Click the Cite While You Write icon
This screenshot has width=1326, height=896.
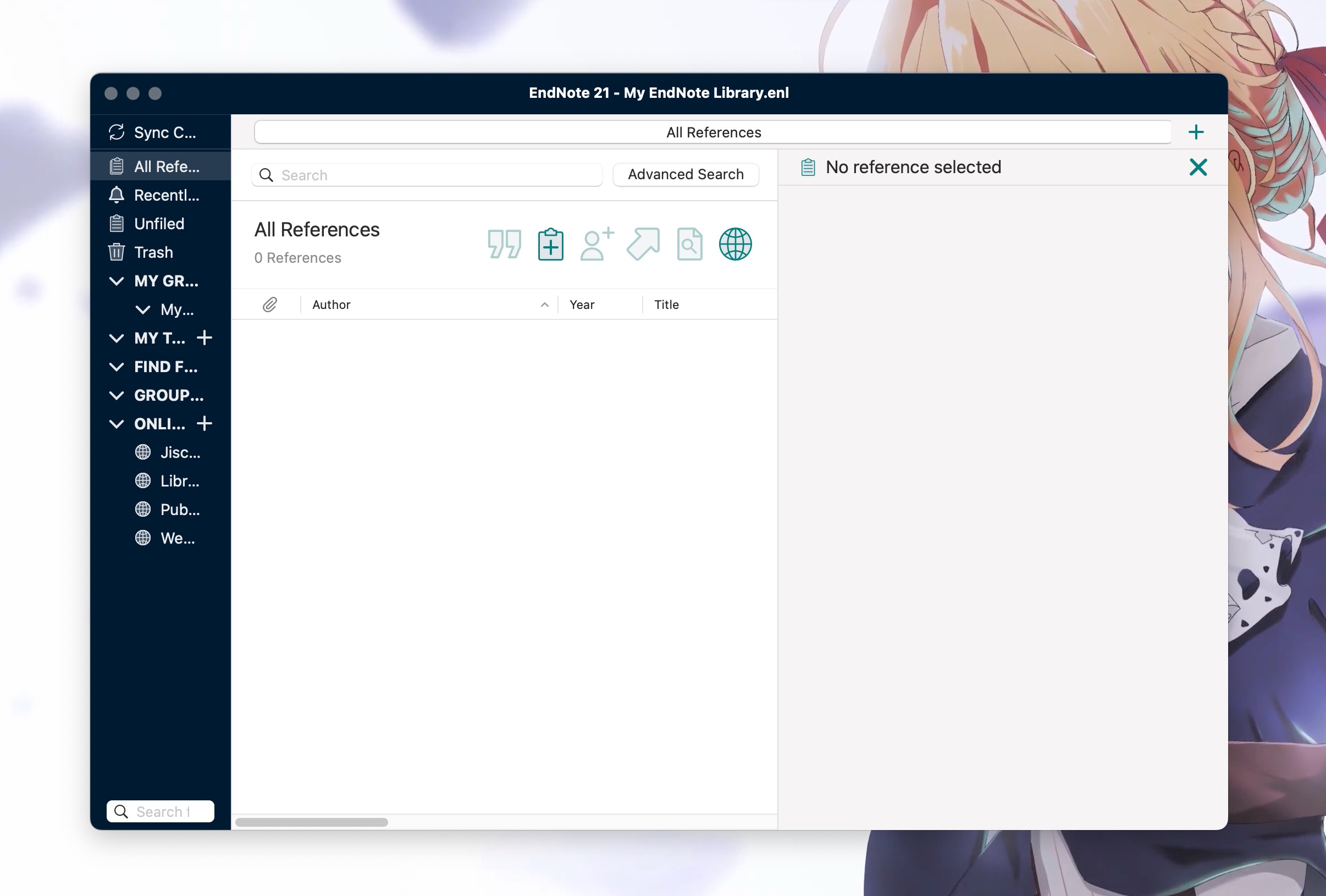[x=503, y=244]
